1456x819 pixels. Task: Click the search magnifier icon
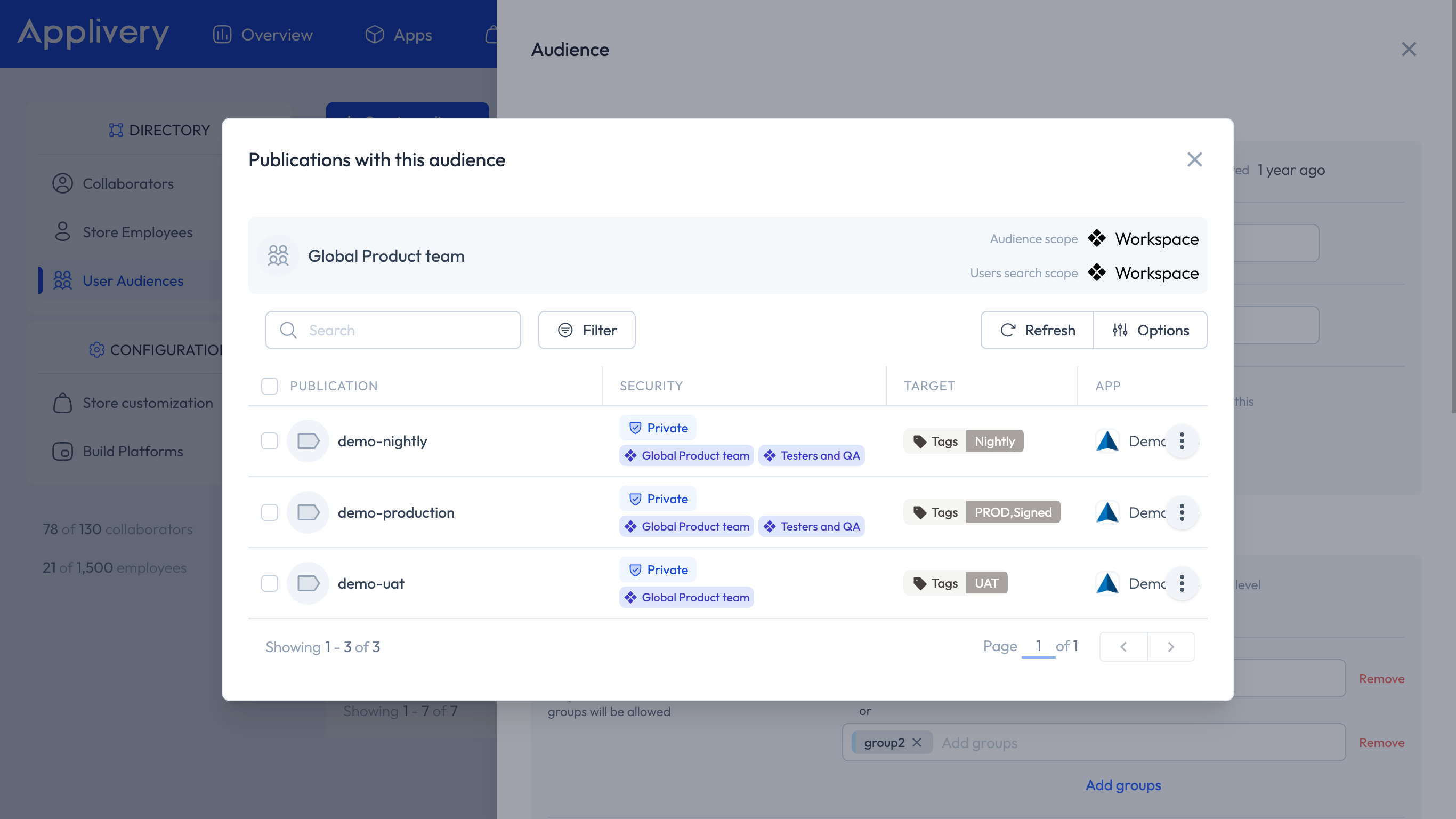click(x=288, y=330)
